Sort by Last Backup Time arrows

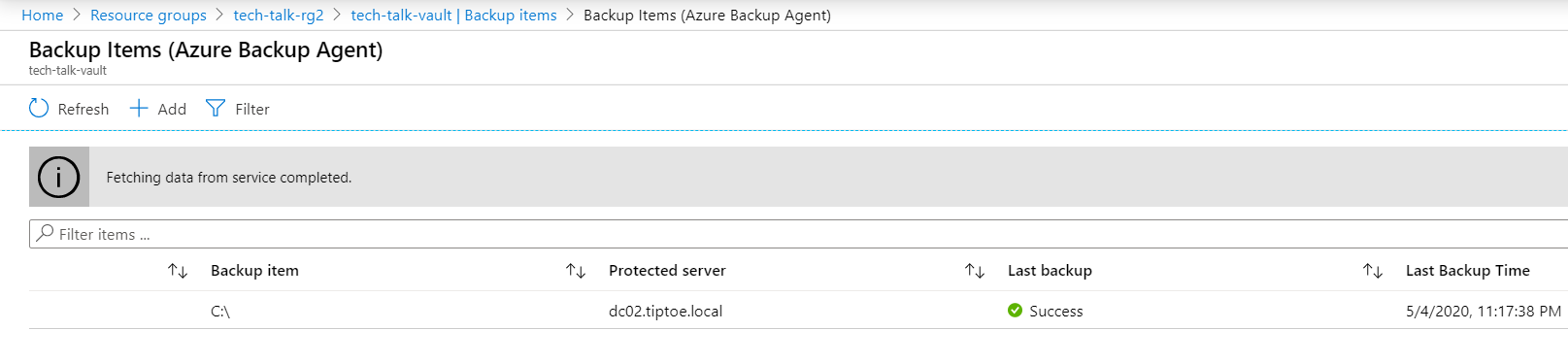tap(1373, 271)
